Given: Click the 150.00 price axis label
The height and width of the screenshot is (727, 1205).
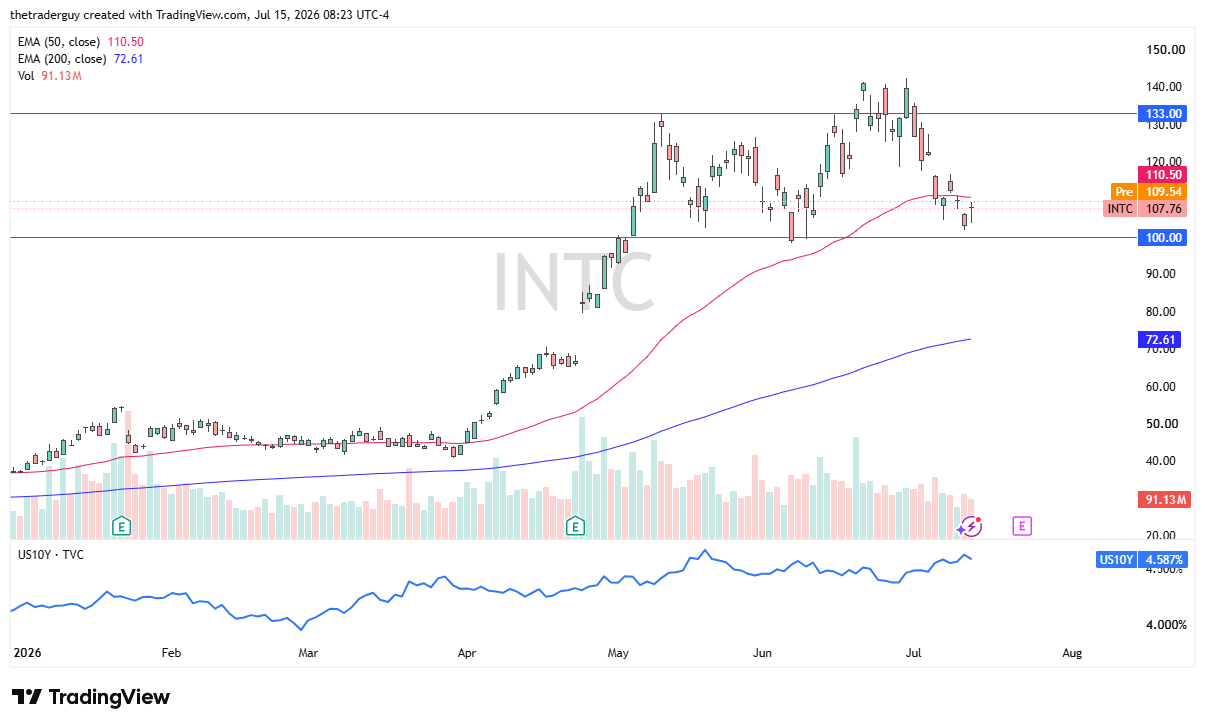Looking at the screenshot, I should pyautogui.click(x=1164, y=50).
